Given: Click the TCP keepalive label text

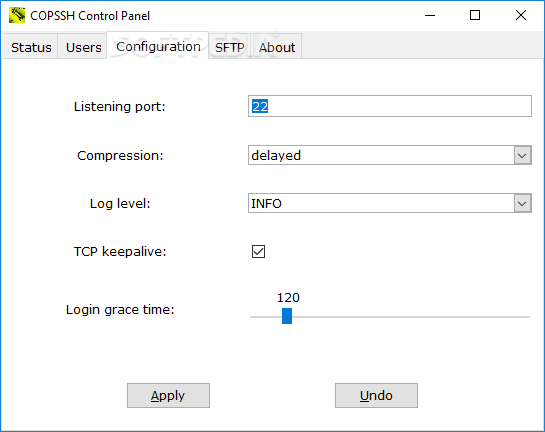Looking at the screenshot, I should pyautogui.click(x=120, y=251).
